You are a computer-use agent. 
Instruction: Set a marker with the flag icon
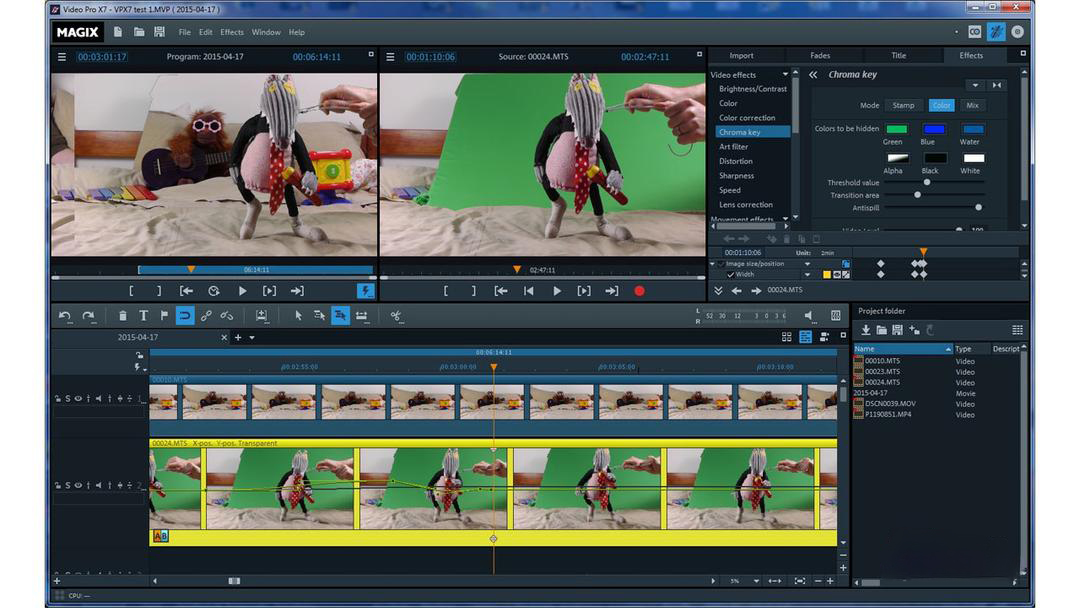coord(164,316)
